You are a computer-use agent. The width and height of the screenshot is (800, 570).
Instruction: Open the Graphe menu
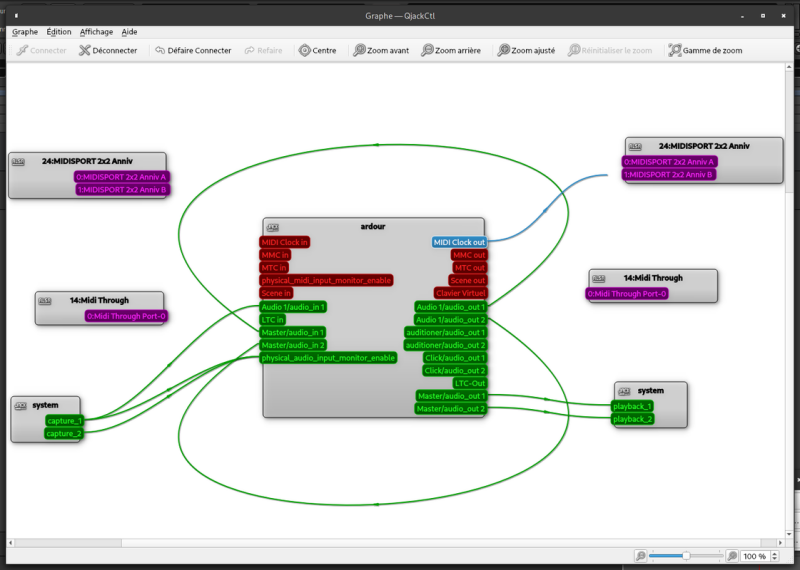(x=25, y=32)
